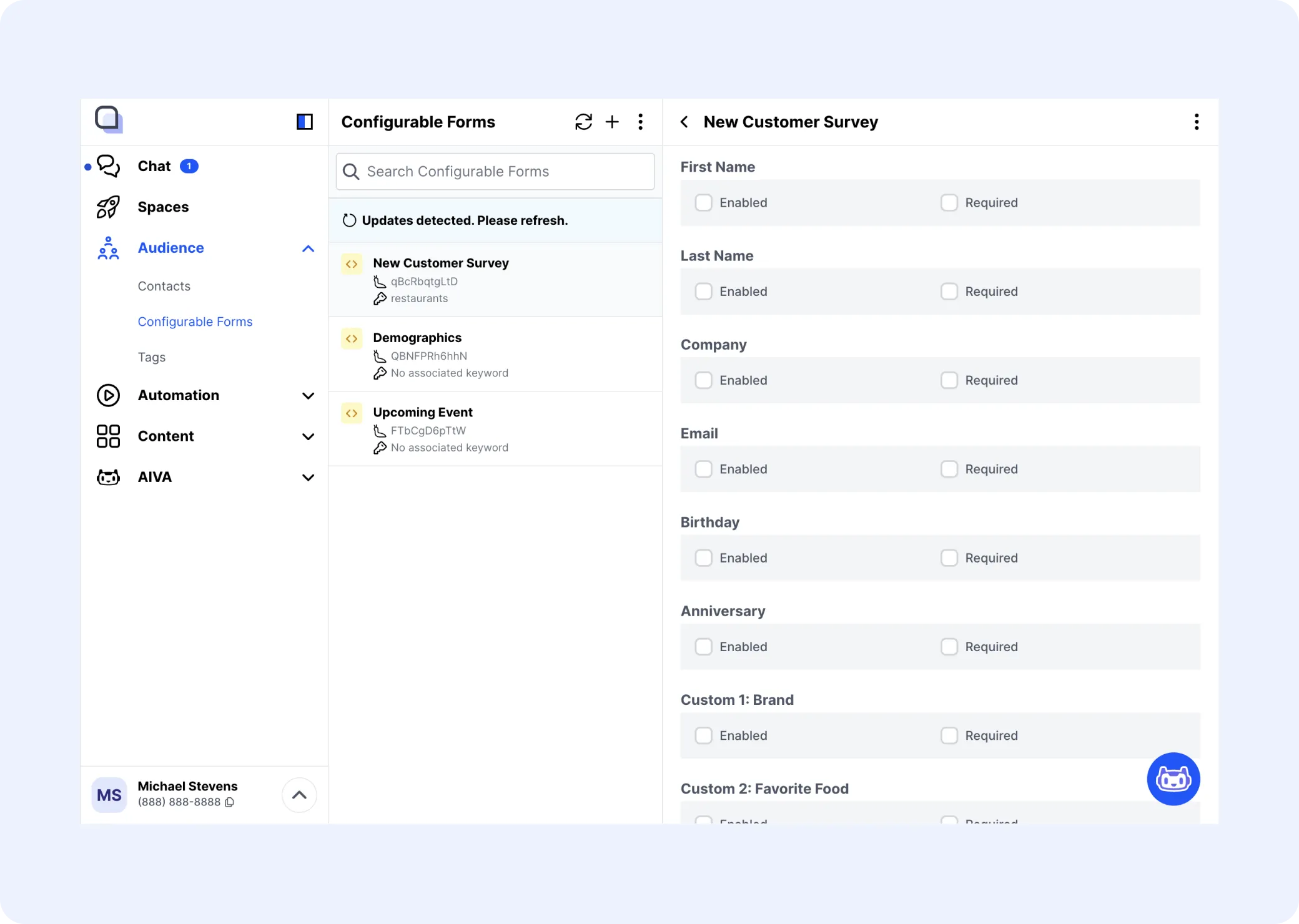Go back from New Customer Survey

[684, 122]
